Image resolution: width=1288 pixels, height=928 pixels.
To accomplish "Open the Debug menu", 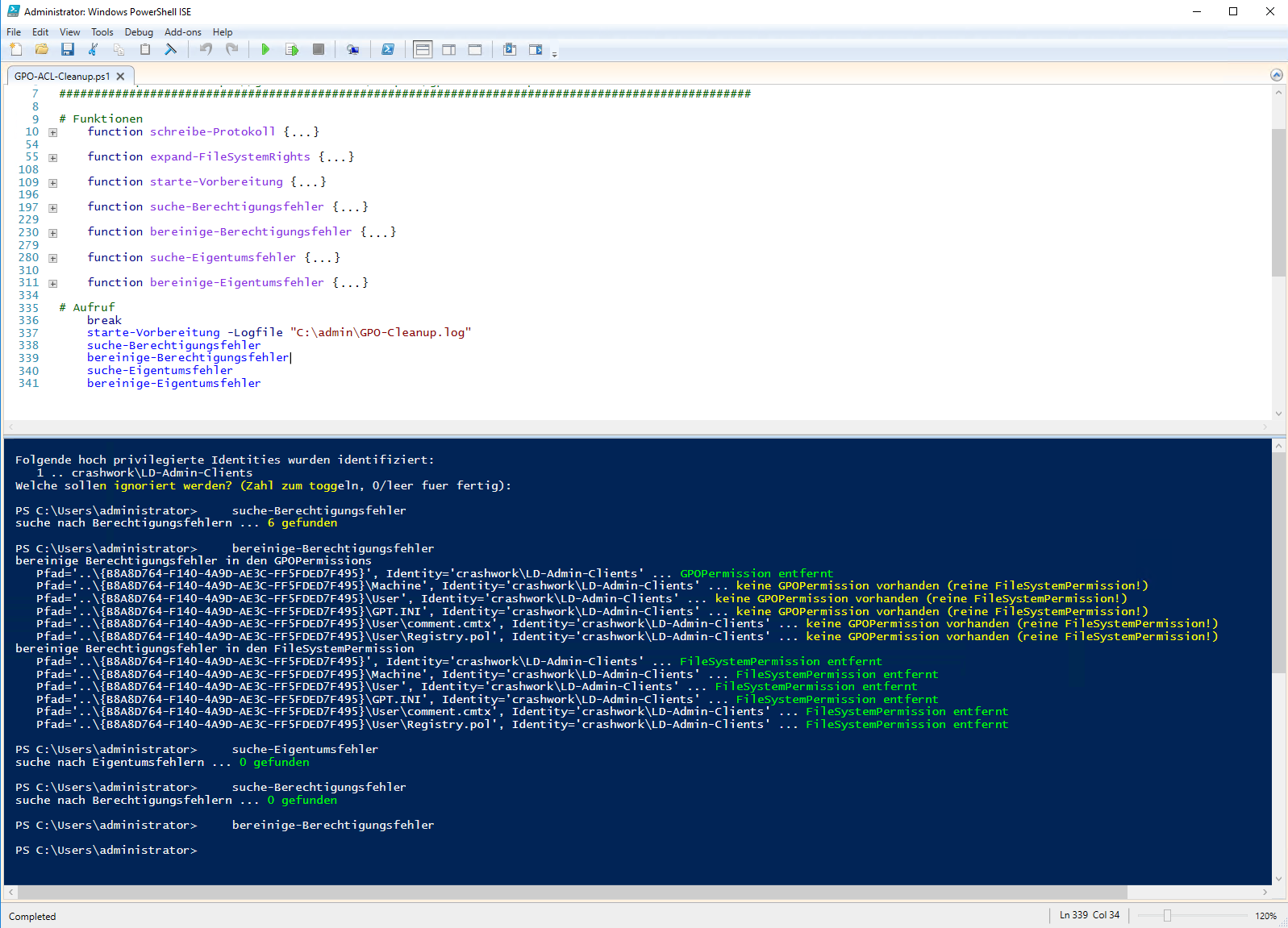I will 139,32.
